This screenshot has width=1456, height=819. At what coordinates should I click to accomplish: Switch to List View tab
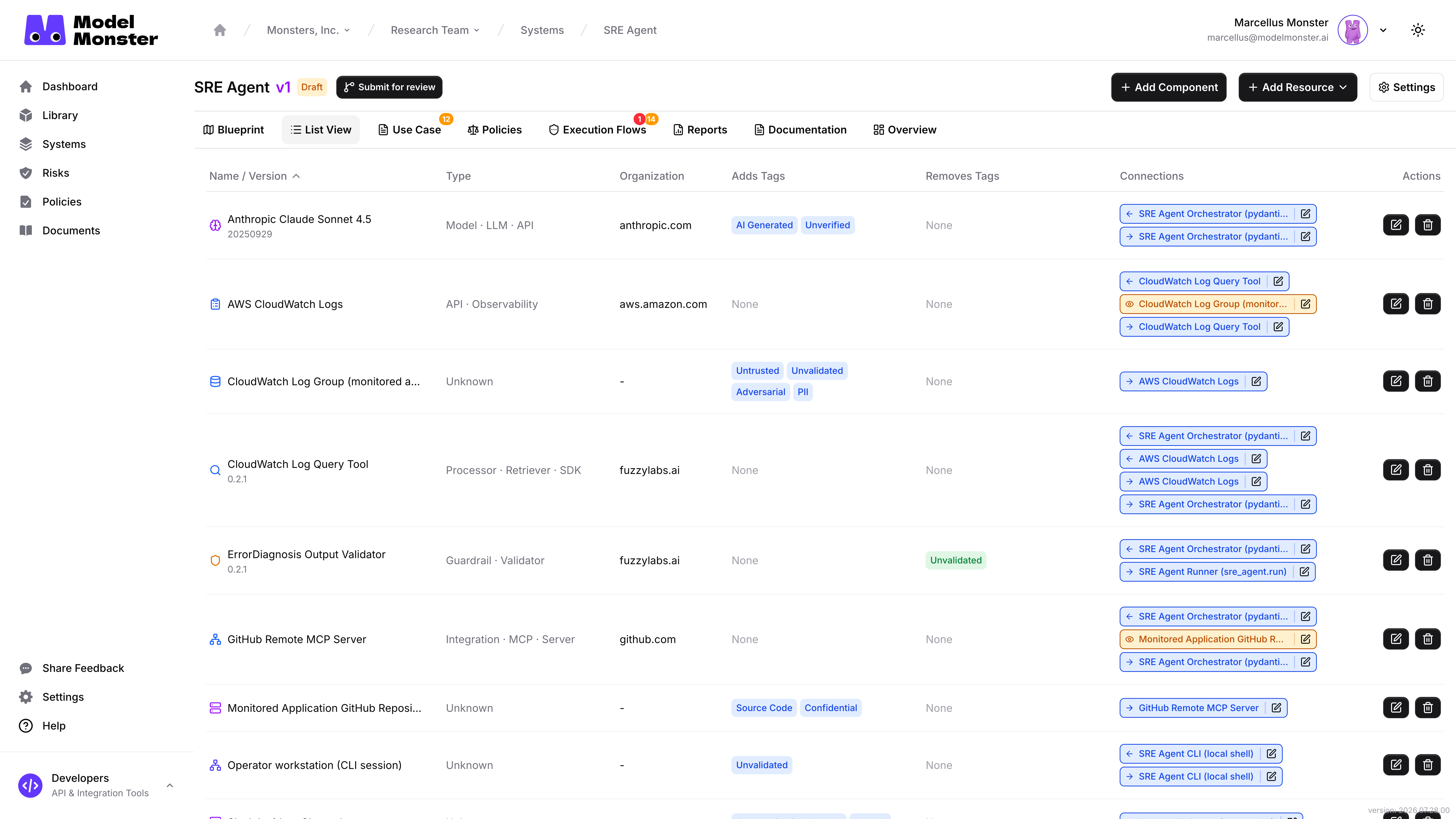321,129
